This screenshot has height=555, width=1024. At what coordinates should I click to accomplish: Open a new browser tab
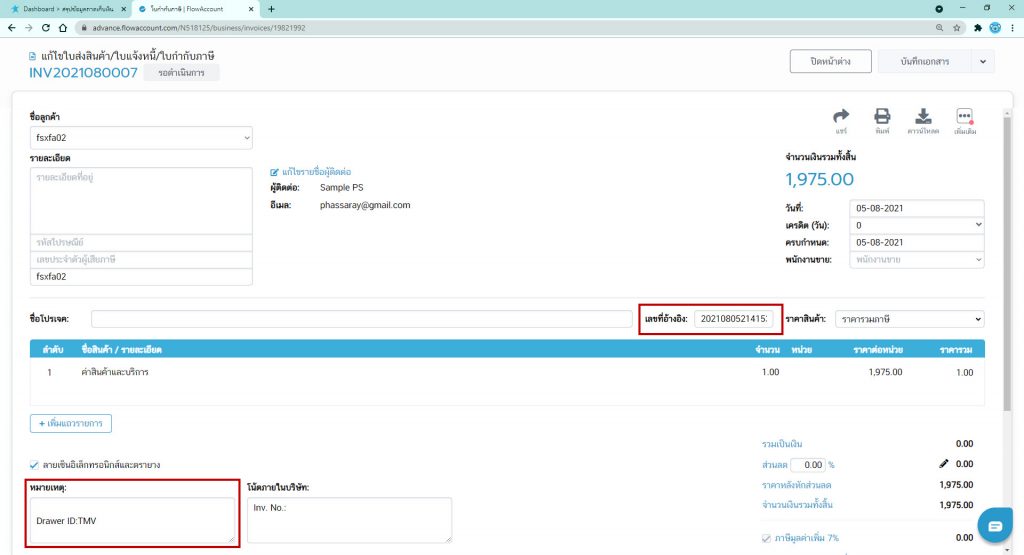pos(271,8)
